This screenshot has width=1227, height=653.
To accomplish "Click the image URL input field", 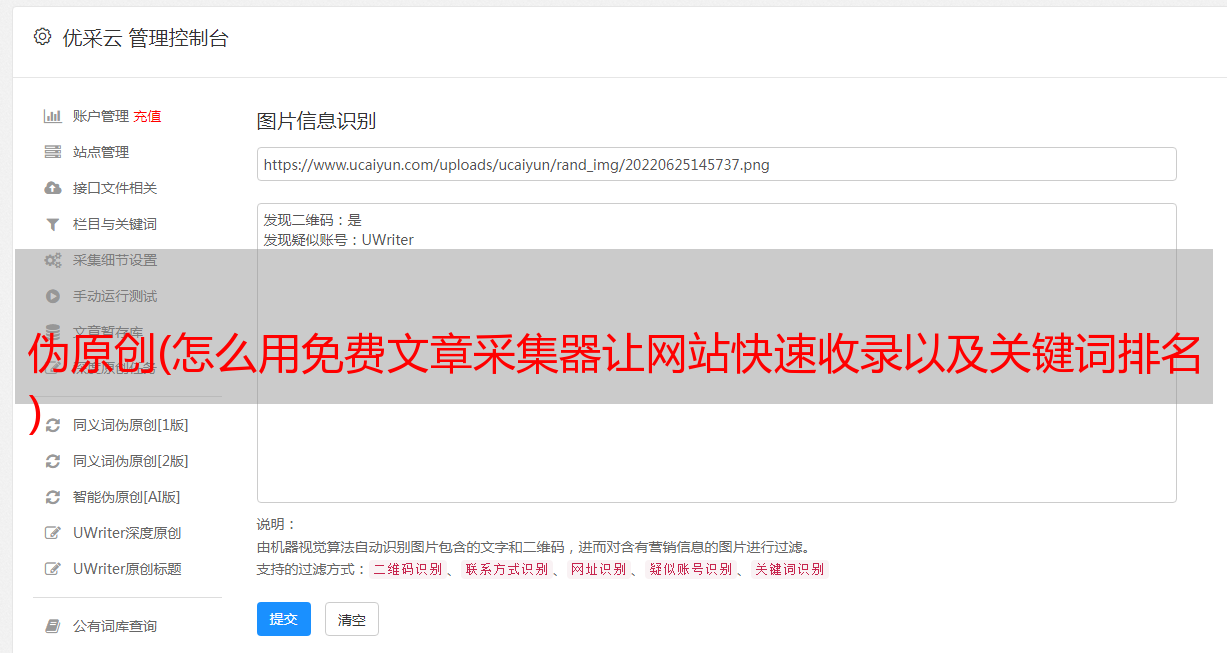I will pyautogui.click(x=716, y=164).
